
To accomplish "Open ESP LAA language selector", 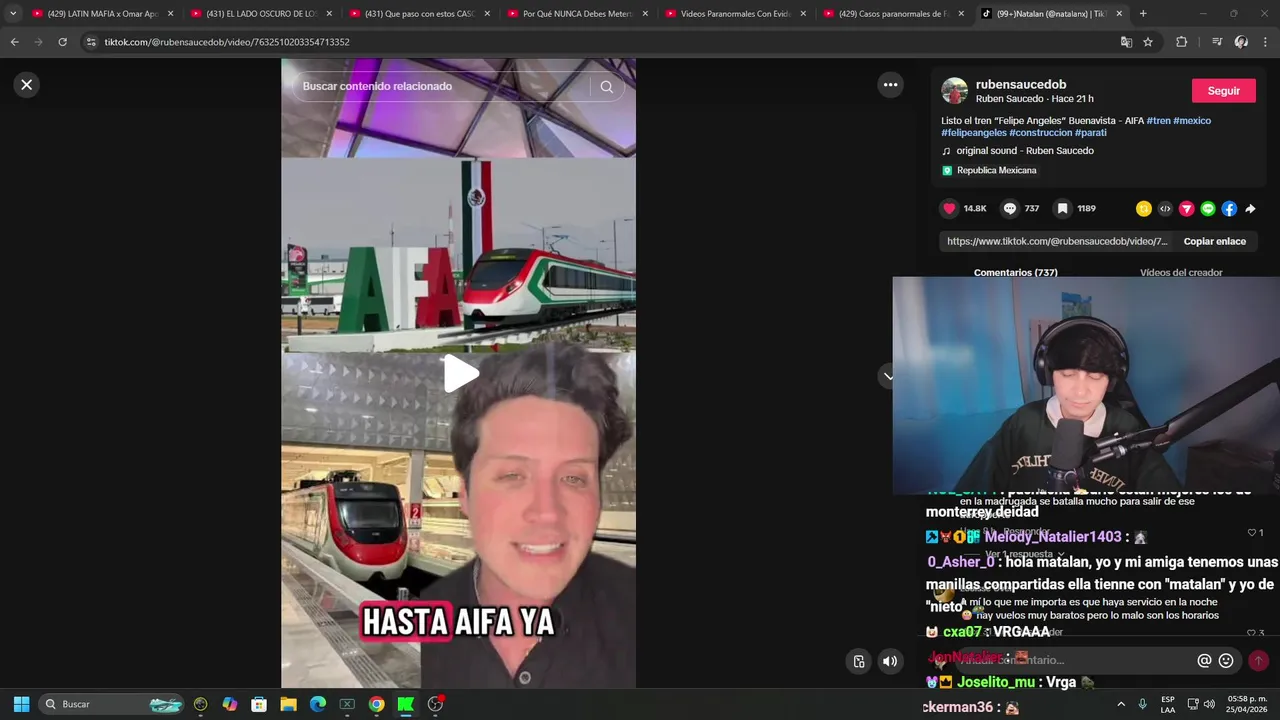I will click(x=1168, y=704).
